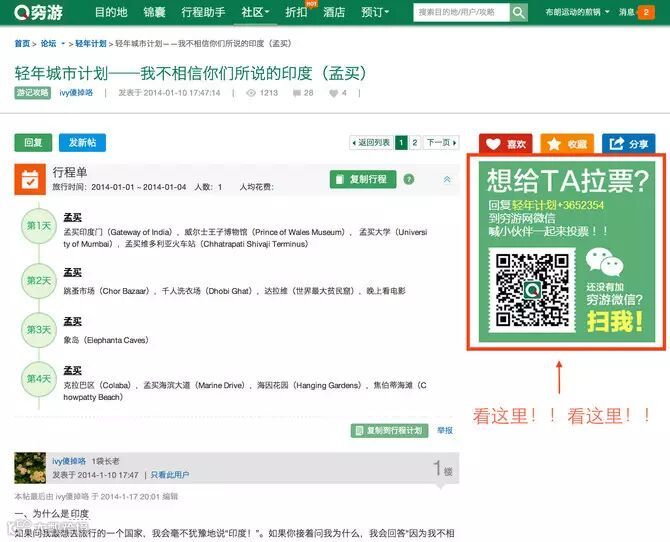Screen dimensions: 670x542
Task: Click the green 回复 button
Action: (33, 142)
